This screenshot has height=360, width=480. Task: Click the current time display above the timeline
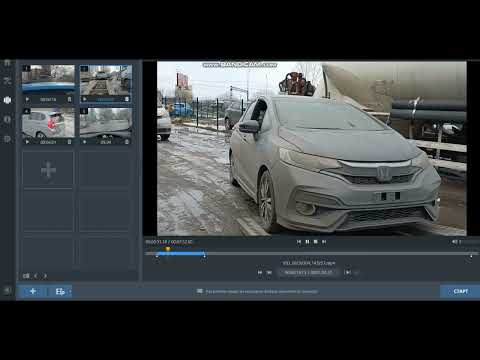point(169,242)
